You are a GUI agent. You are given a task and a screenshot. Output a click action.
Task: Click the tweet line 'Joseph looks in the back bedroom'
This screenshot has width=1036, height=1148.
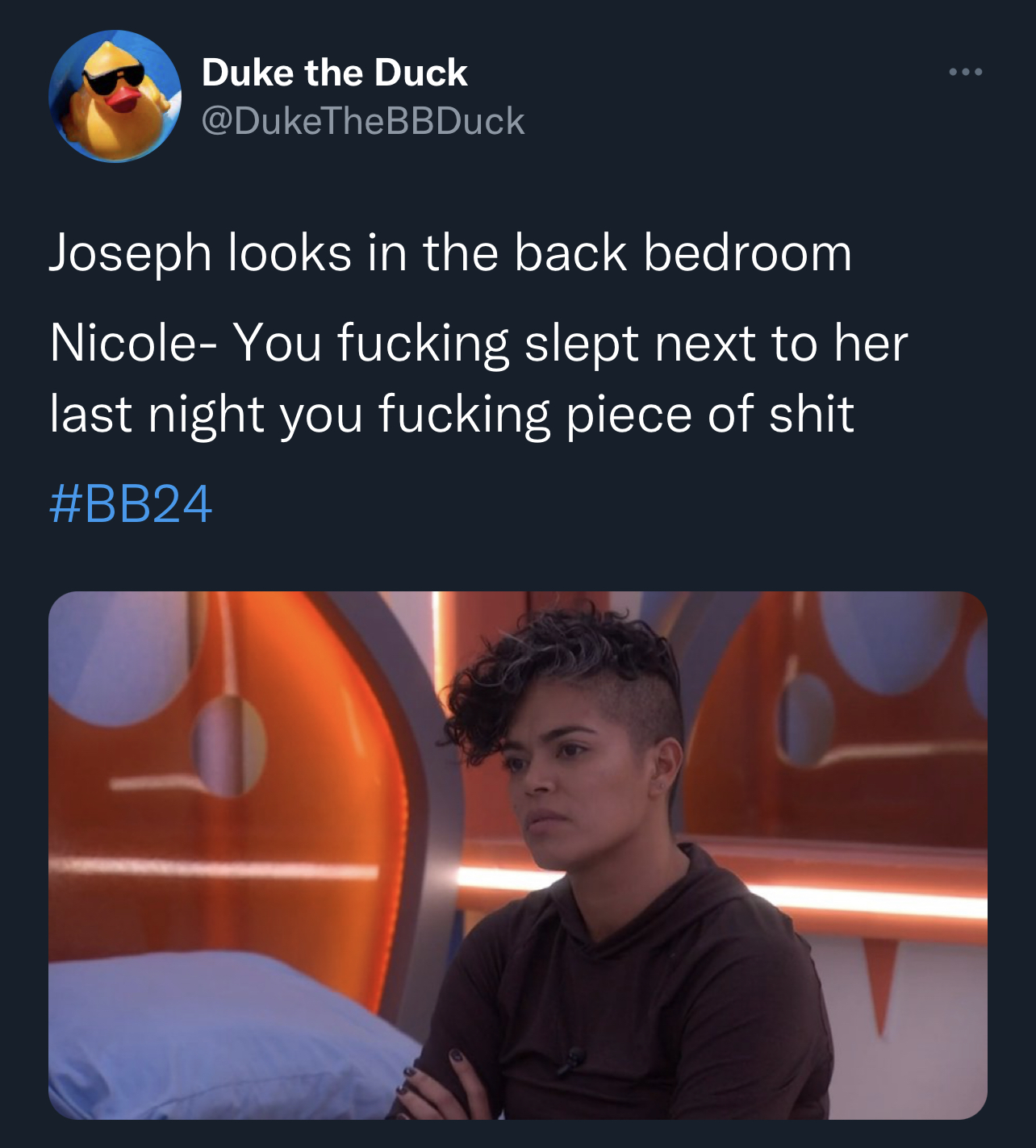450,253
